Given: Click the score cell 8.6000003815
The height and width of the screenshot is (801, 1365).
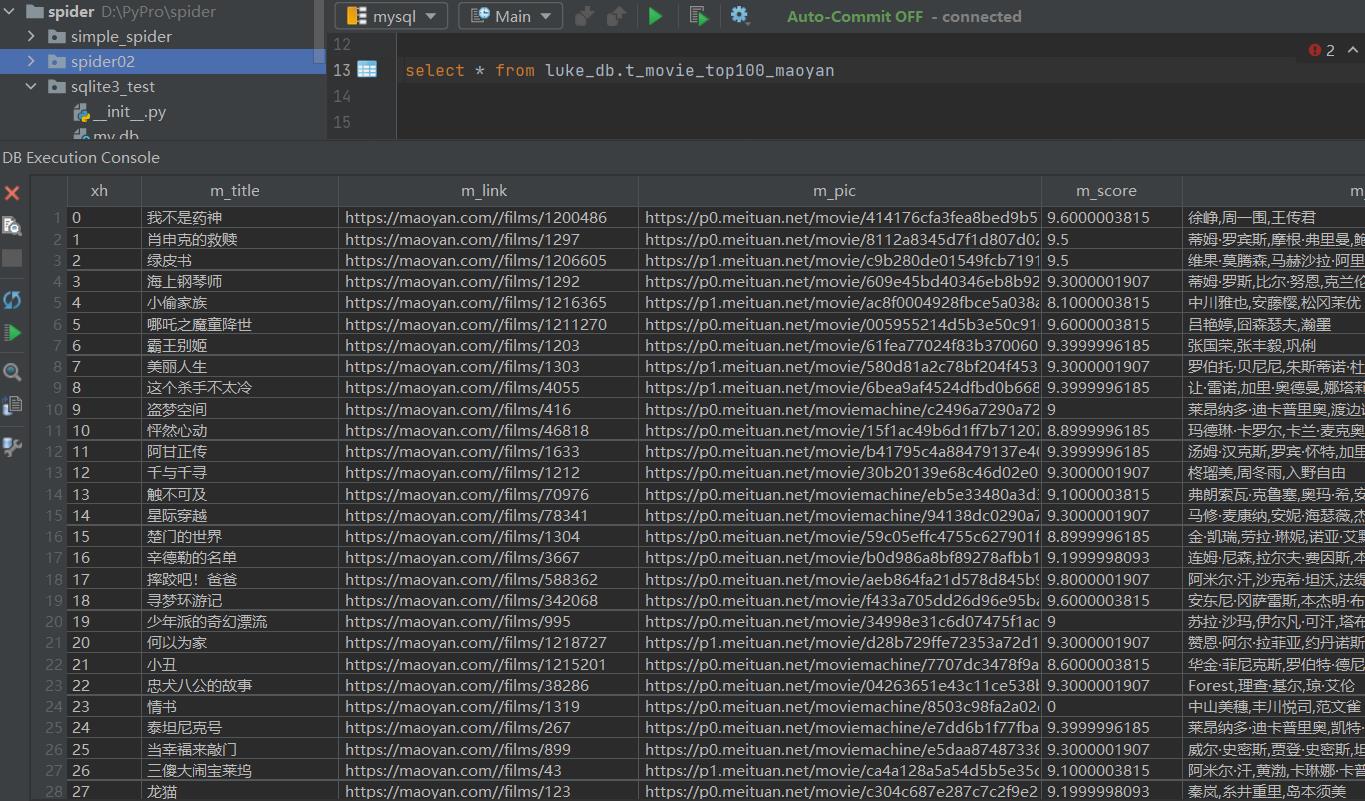Looking at the screenshot, I should tap(1112, 664).
